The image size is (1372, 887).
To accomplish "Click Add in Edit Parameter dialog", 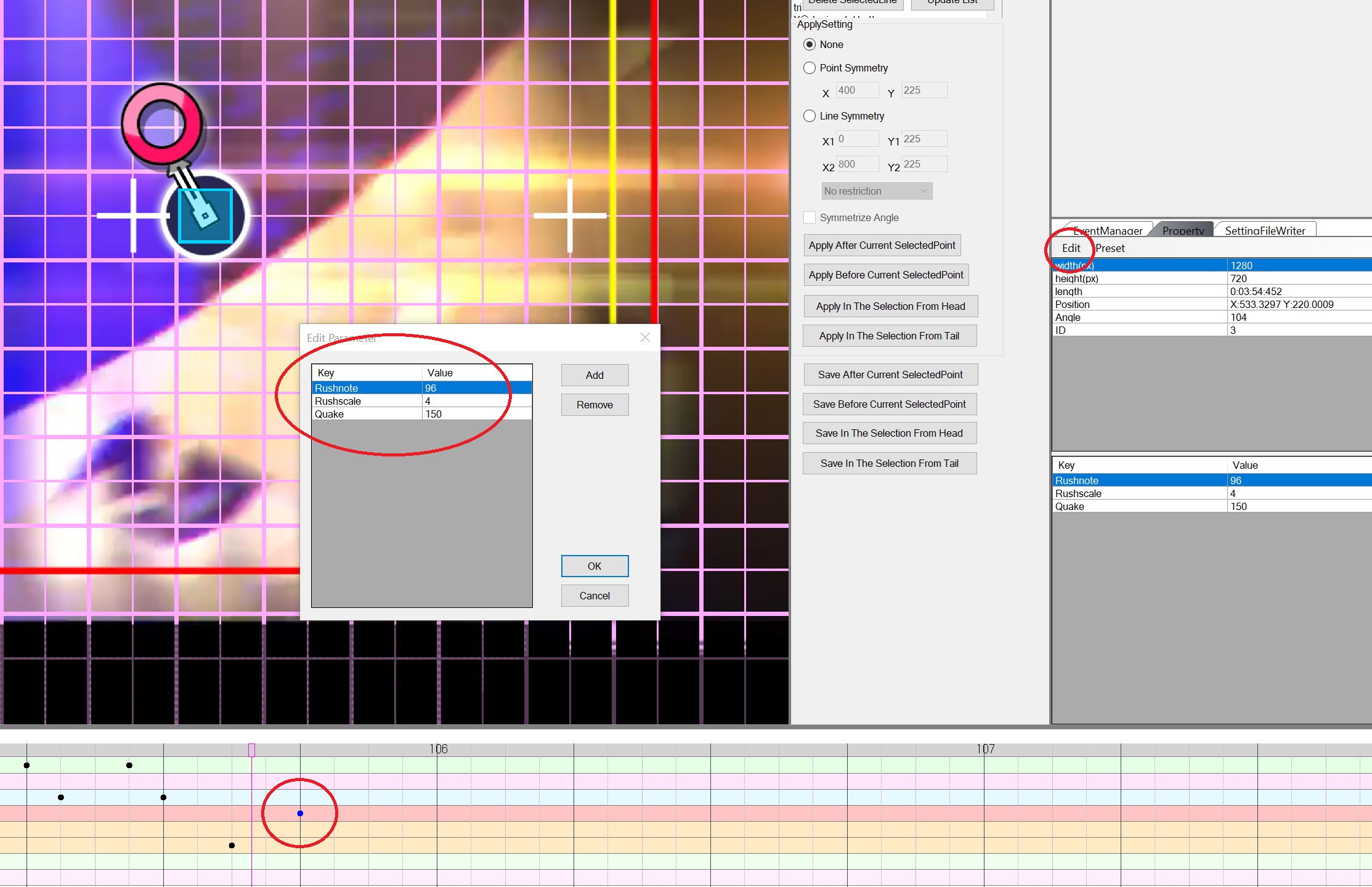I will click(595, 375).
